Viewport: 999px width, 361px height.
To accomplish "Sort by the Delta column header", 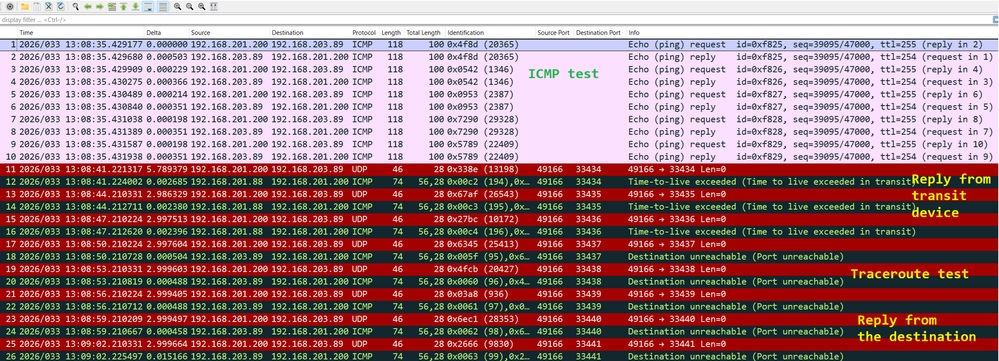I will point(167,32).
